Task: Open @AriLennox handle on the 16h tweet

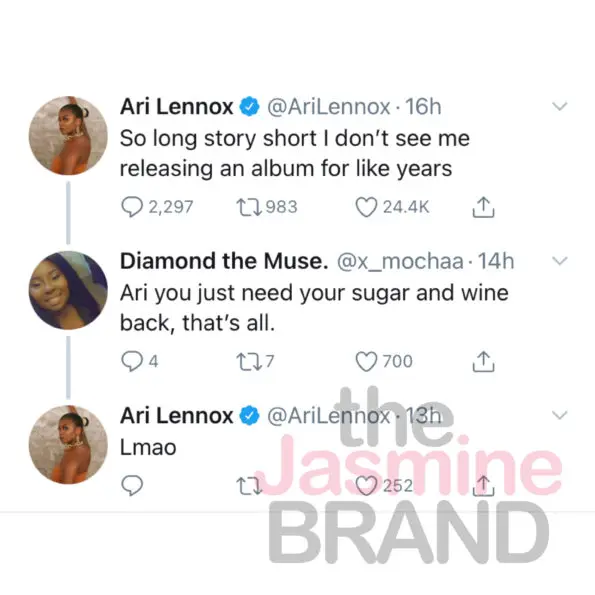Action: coord(329,107)
